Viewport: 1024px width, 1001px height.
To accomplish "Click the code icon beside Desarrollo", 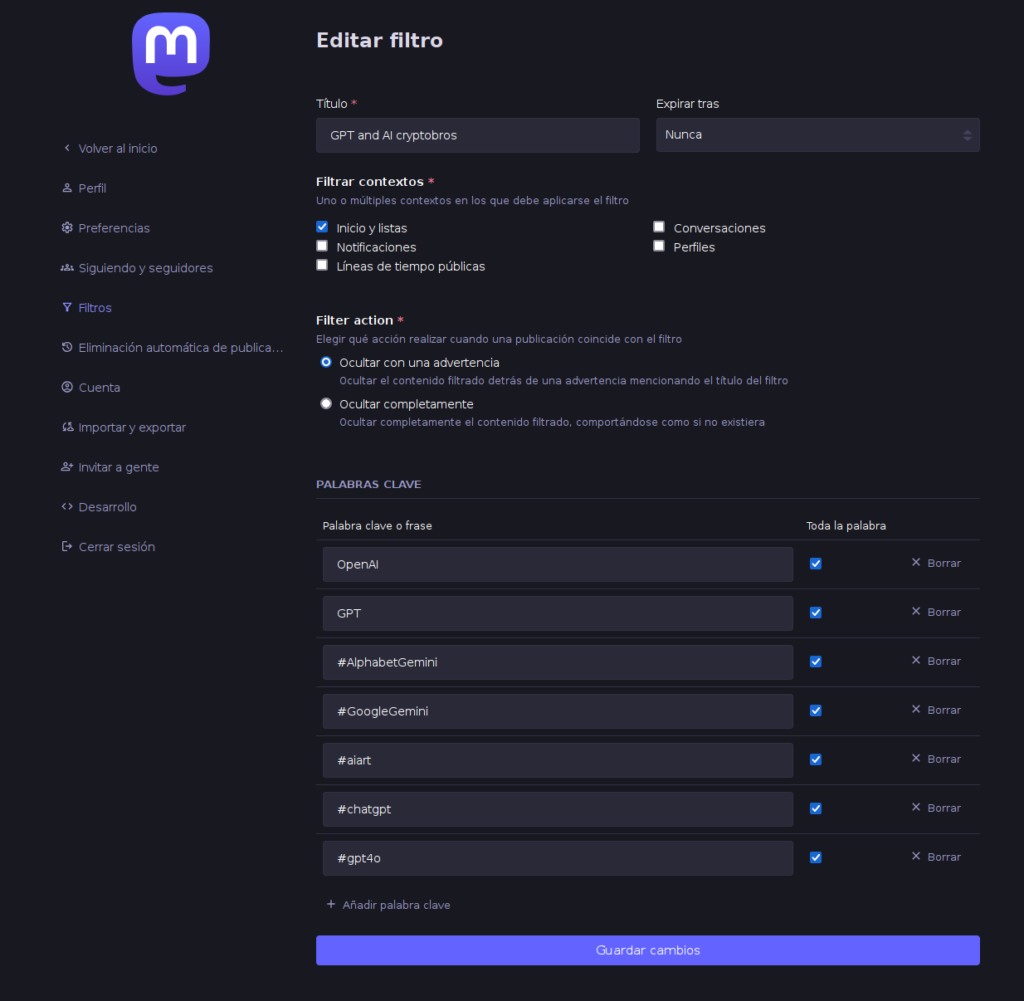I will [x=67, y=507].
